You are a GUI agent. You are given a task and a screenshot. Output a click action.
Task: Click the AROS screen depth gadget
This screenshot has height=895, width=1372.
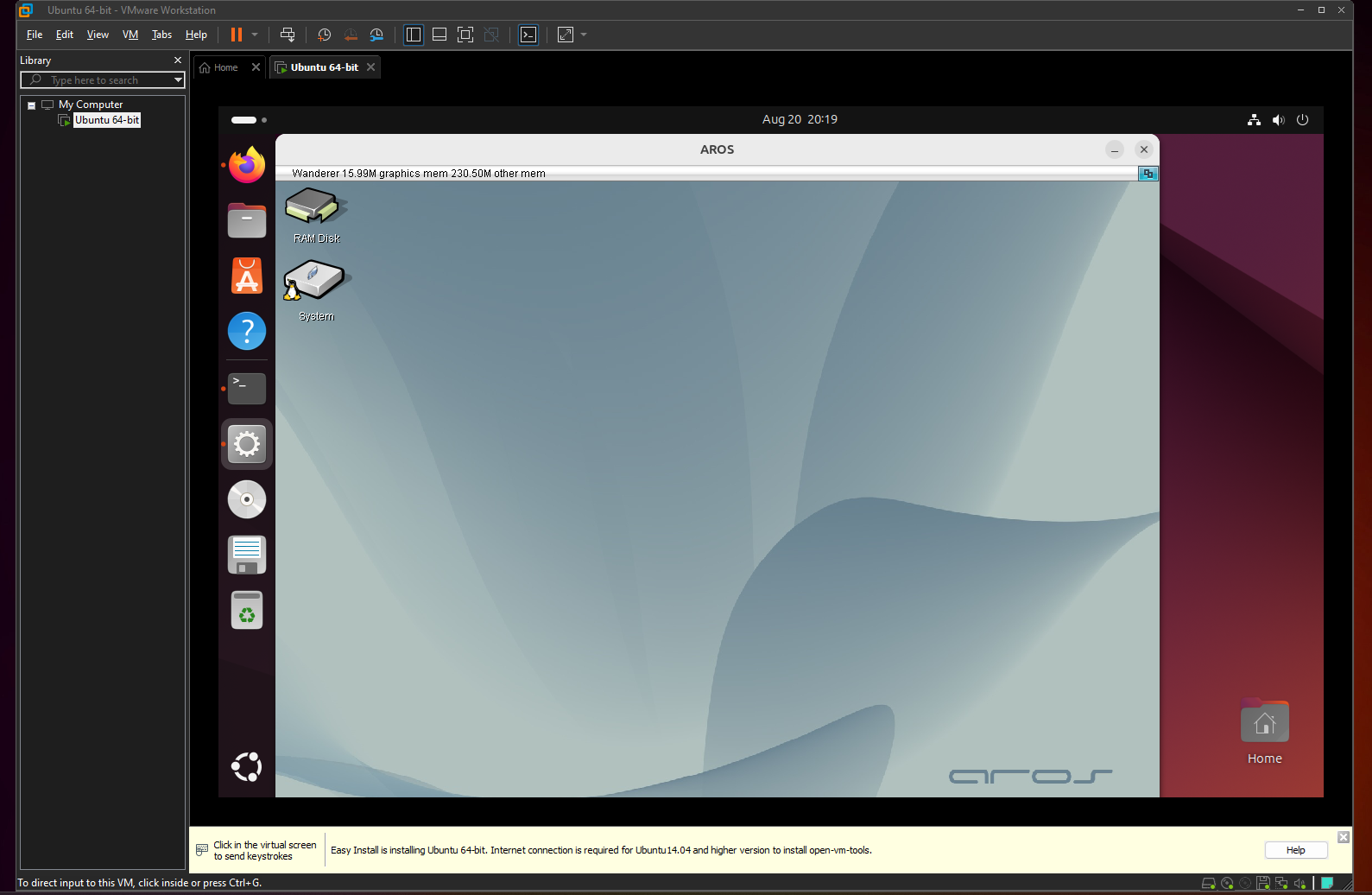(1148, 174)
